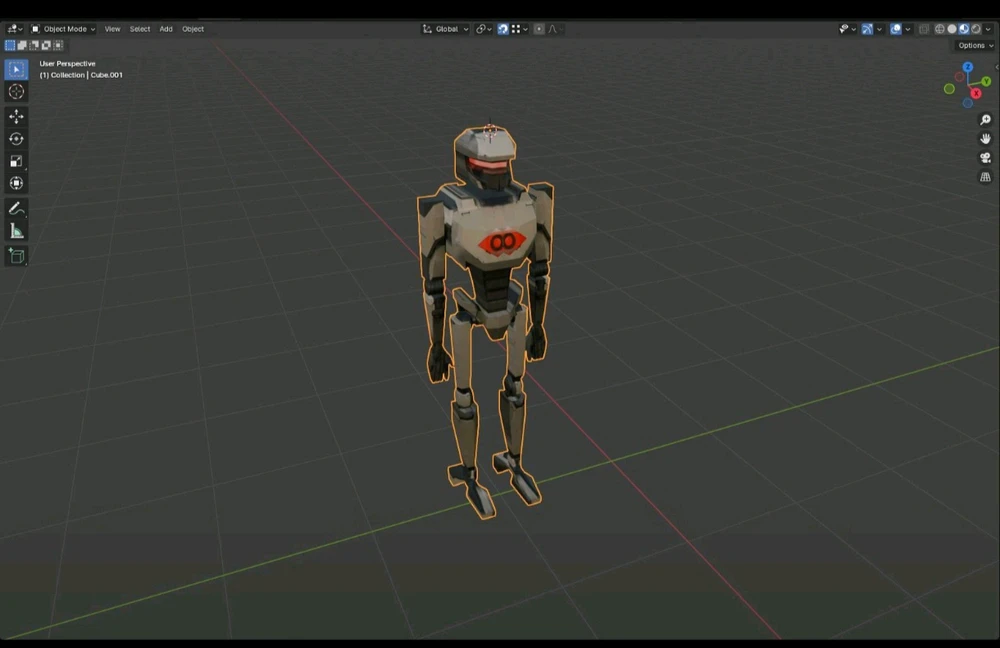
Task: Activate the 3D Cursor tool
Action: point(16,92)
